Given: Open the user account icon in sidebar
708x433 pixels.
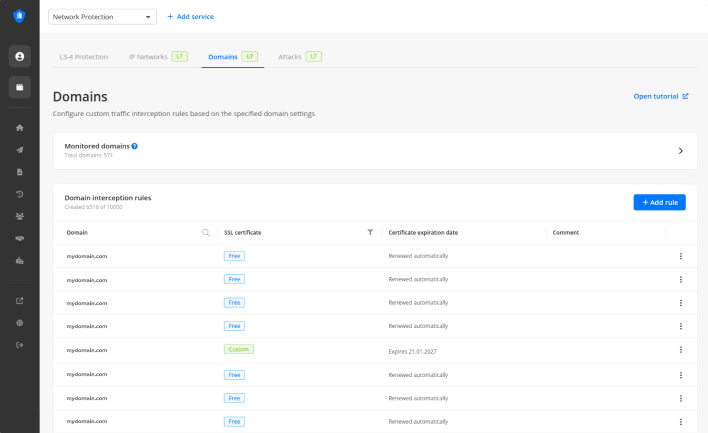Looking at the screenshot, I should click(20, 56).
